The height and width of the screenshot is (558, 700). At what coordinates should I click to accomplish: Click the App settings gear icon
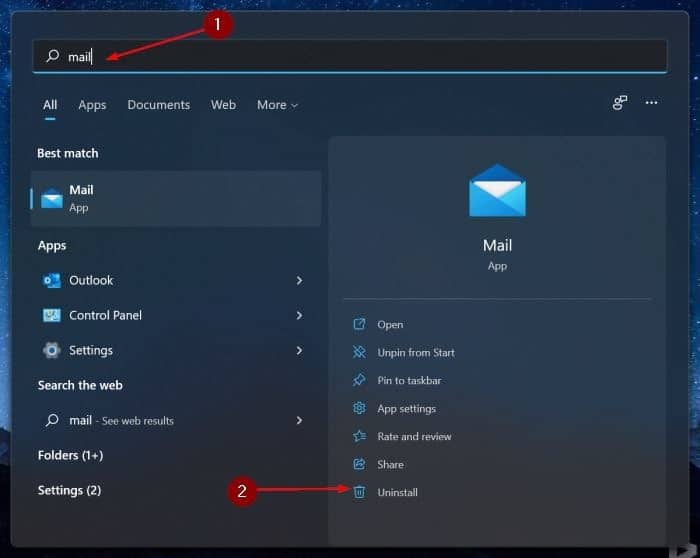[x=359, y=408]
